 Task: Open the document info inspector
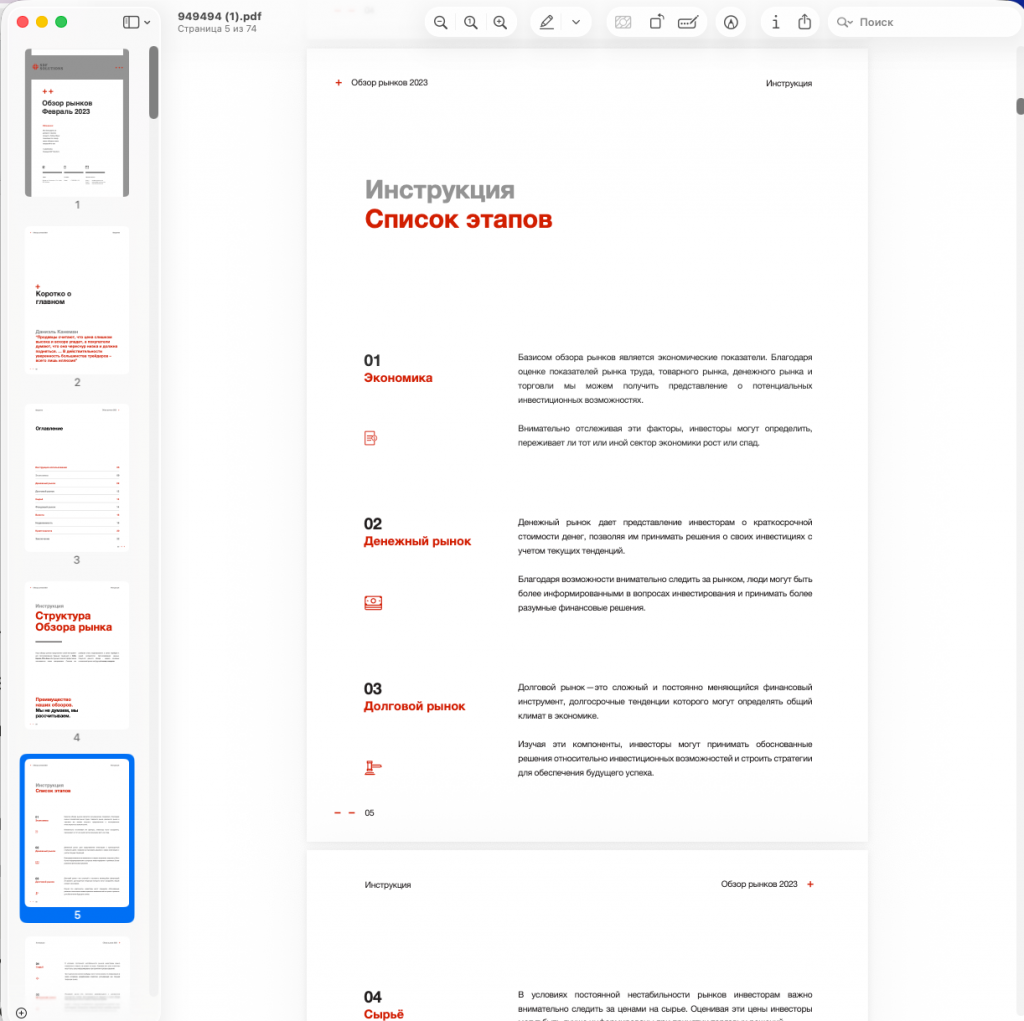pos(776,22)
